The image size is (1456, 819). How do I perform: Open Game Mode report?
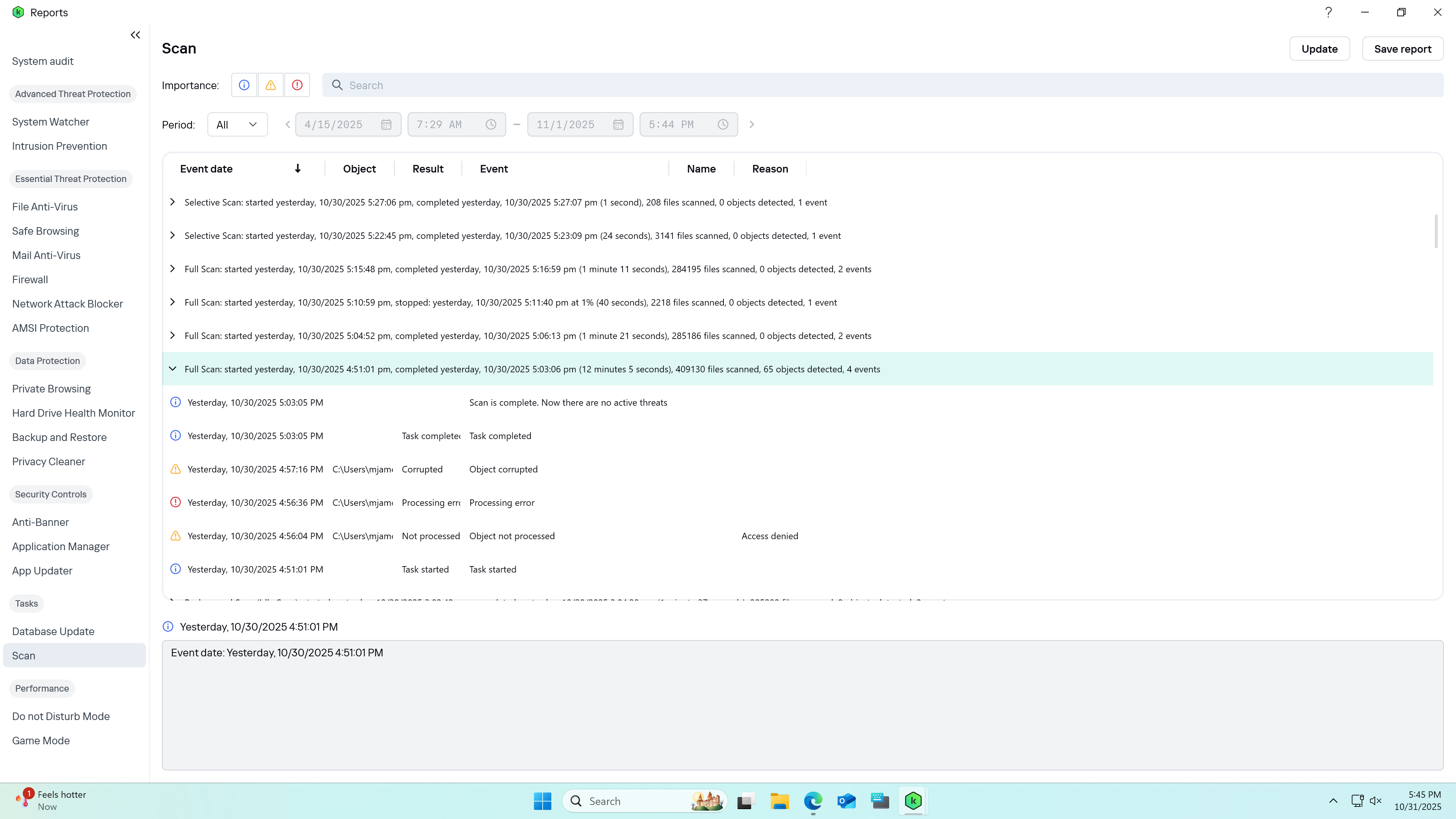pyautogui.click(x=41, y=741)
